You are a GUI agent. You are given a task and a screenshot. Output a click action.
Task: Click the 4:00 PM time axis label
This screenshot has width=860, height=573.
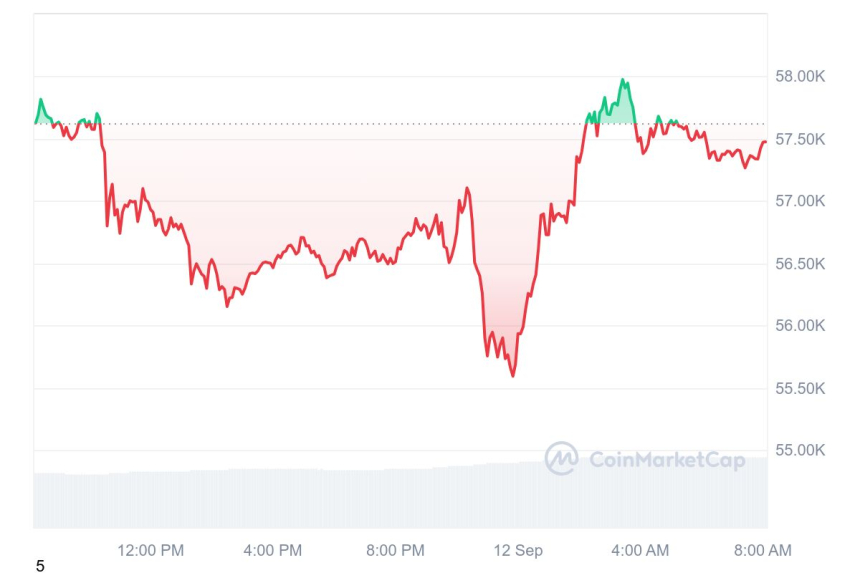pos(273,550)
